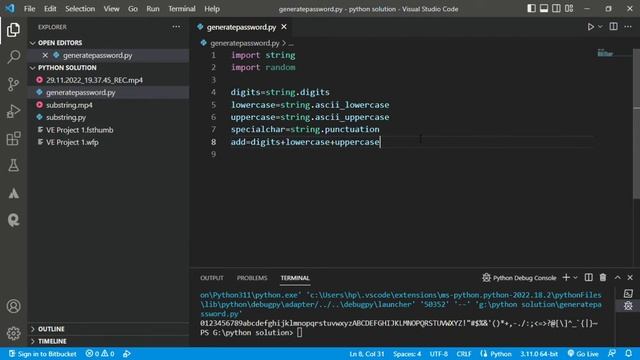Open Explorer Views and More Actions ellipsis
Screen dimensions: 640x360
coord(176,27)
